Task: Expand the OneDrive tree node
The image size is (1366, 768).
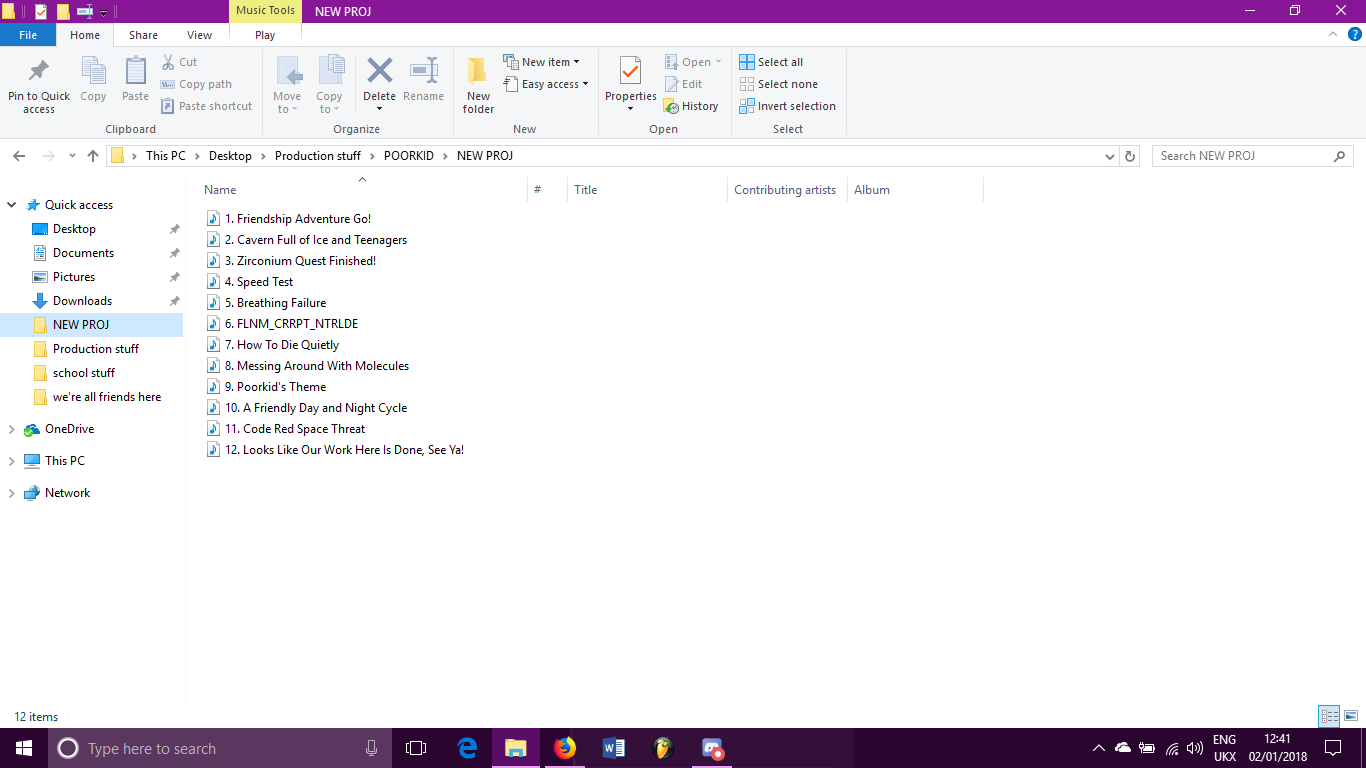Action: (12, 429)
